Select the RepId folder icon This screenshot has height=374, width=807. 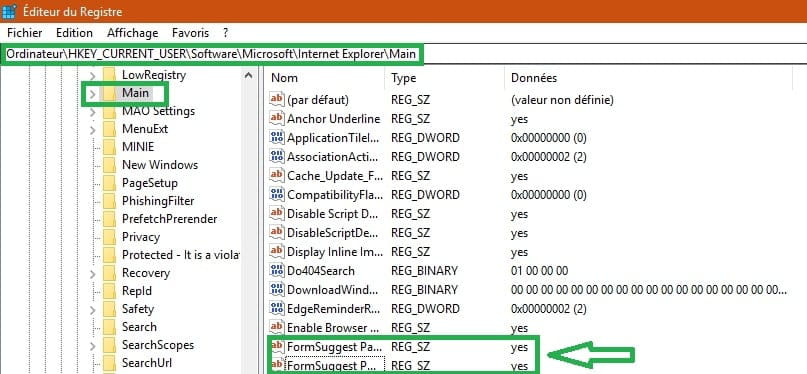coord(109,291)
